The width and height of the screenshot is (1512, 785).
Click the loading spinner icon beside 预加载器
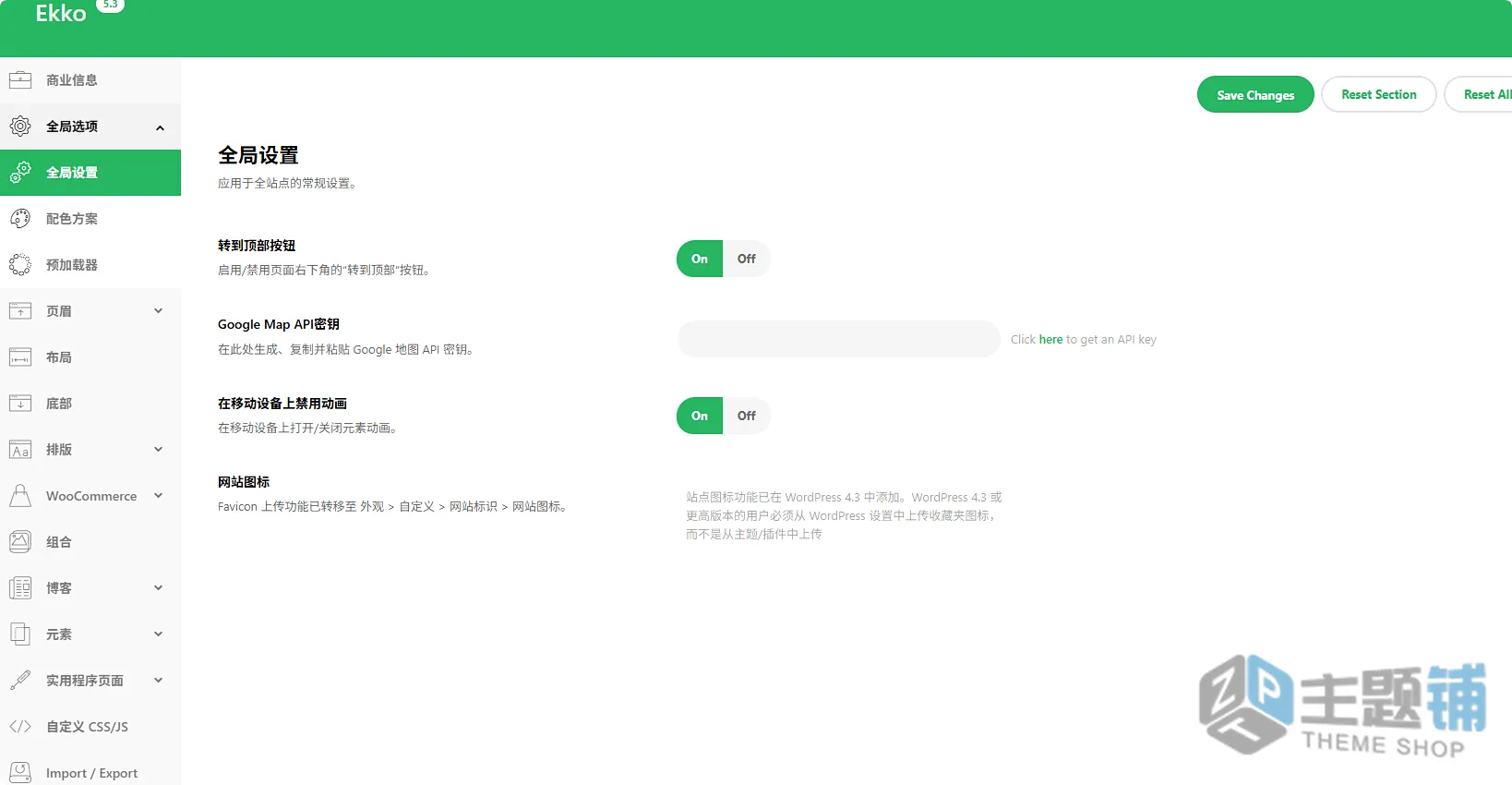pos(20,265)
